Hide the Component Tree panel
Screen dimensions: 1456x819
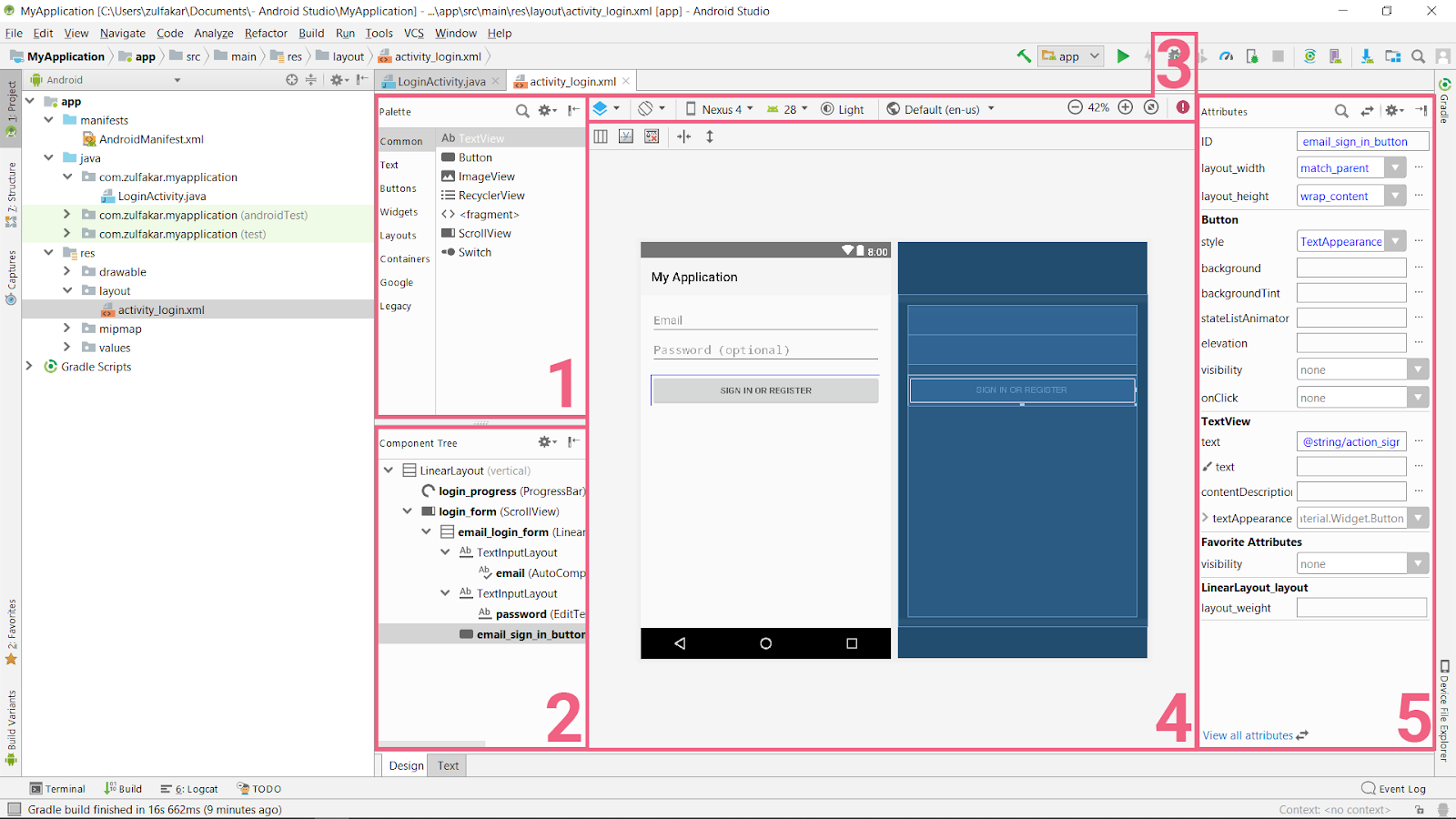573,442
